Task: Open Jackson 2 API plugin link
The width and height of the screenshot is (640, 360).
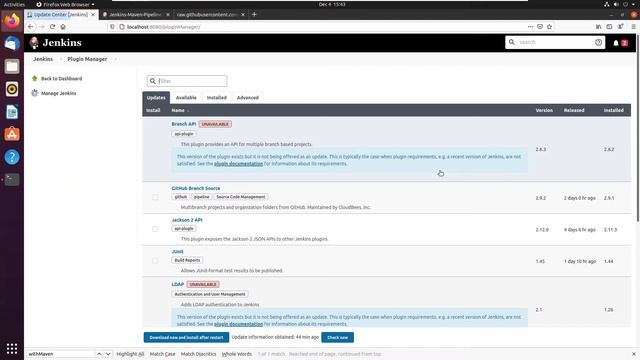Action: [x=187, y=220]
